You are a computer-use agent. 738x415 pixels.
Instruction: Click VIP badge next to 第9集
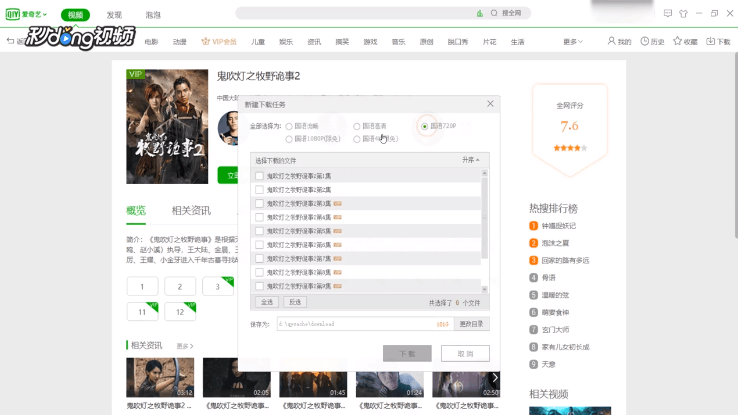click(337, 286)
